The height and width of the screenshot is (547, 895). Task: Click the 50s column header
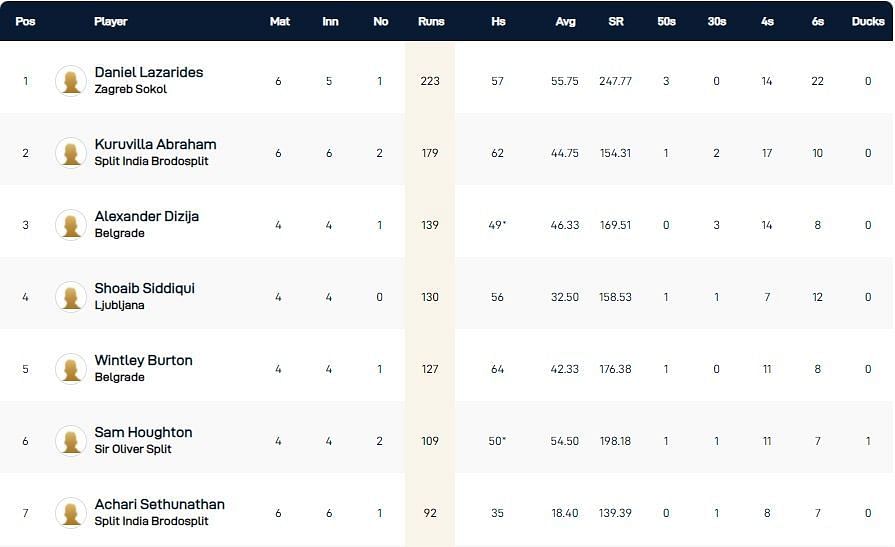666,21
